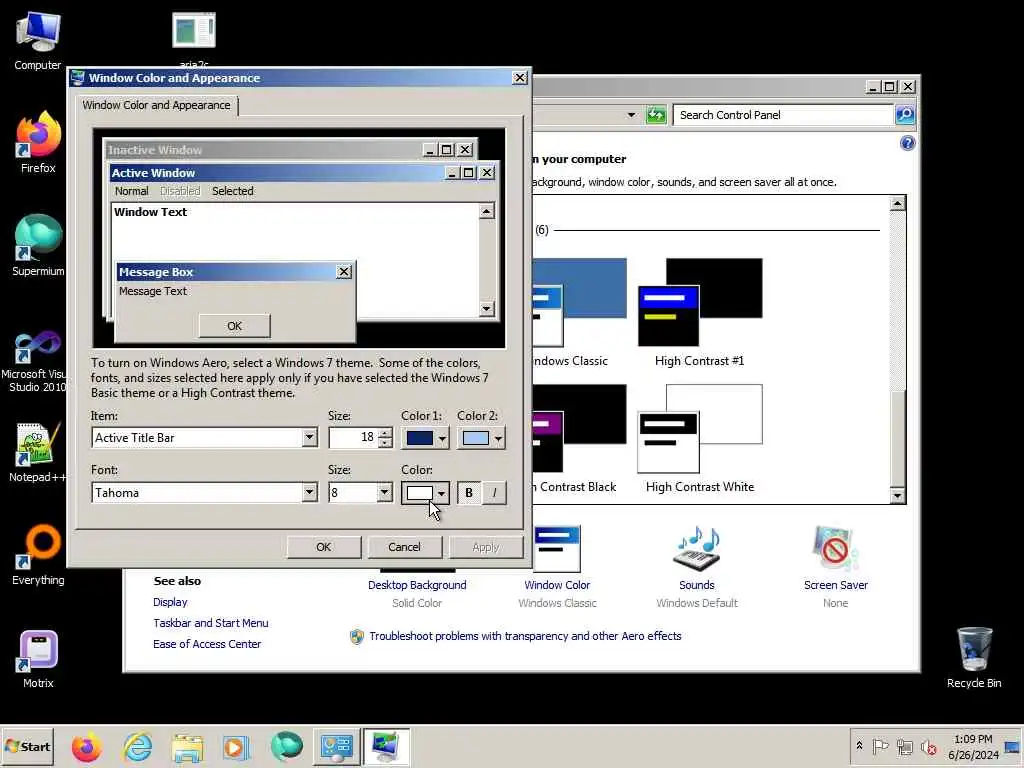Open the Motrix desktop shortcut
This screenshot has height=768, width=1024.
point(38,658)
